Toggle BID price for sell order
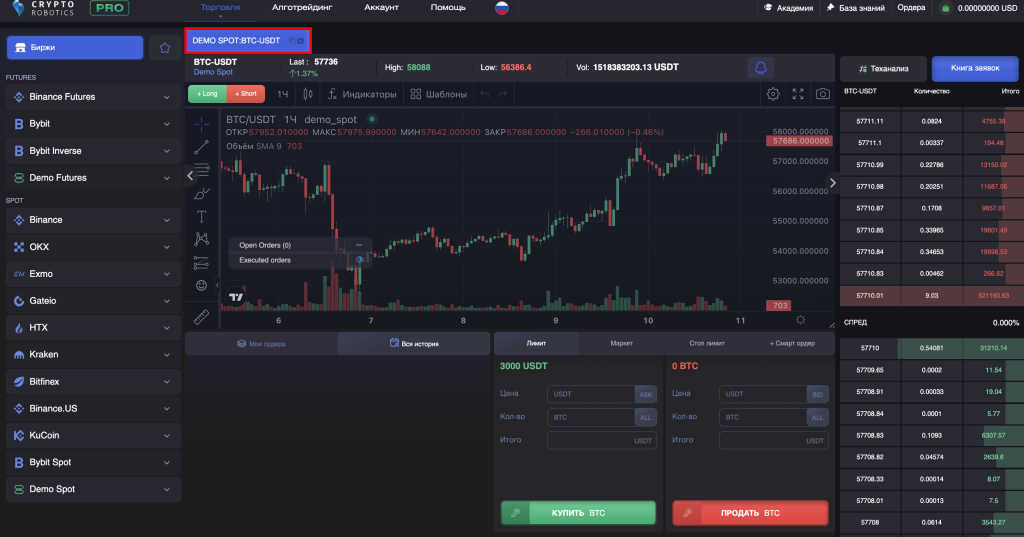 pyautogui.click(x=818, y=394)
